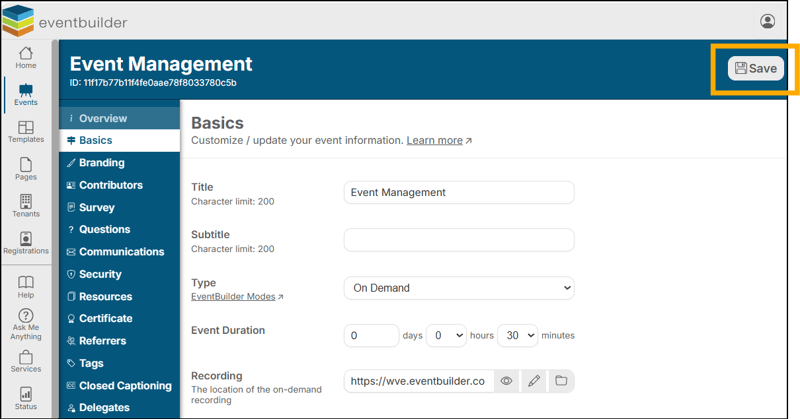The width and height of the screenshot is (800, 419).
Task: Browse recordings with folder icon
Action: pyautogui.click(x=561, y=381)
